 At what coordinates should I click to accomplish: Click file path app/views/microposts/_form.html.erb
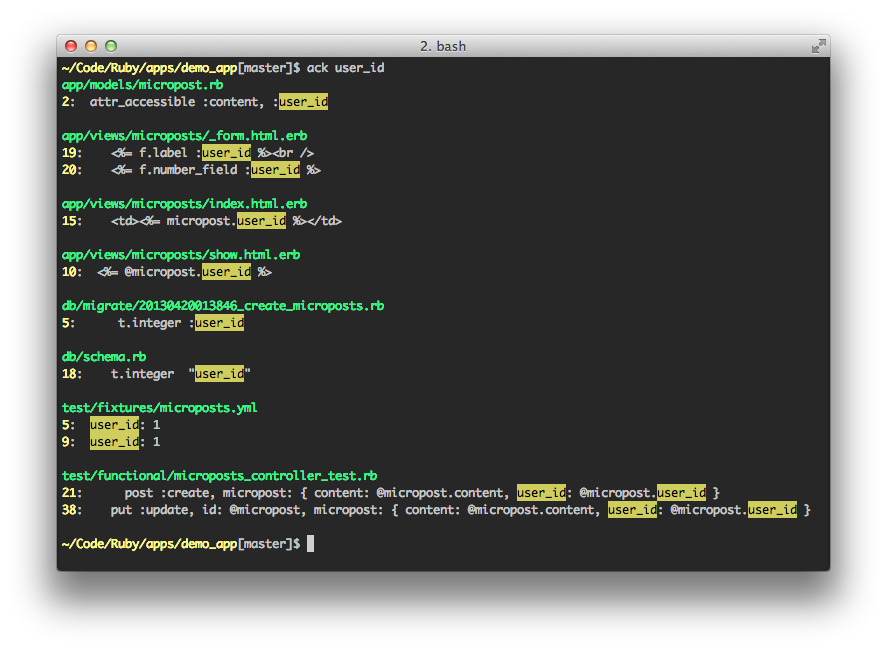[x=184, y=136]
